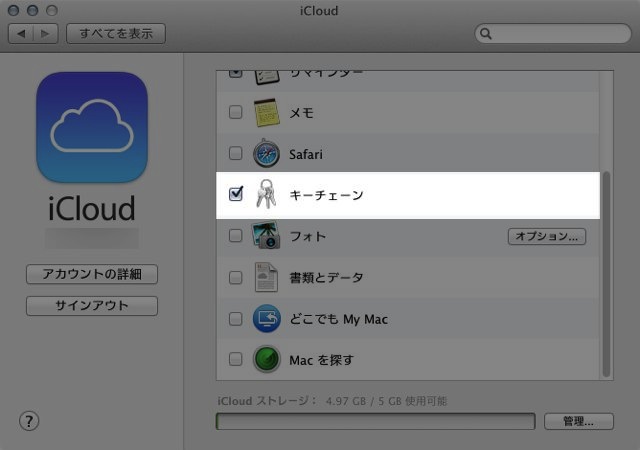This screenshot has height=450, width=640.
Task: Click the Mac を探す label text
Action: 321,360
